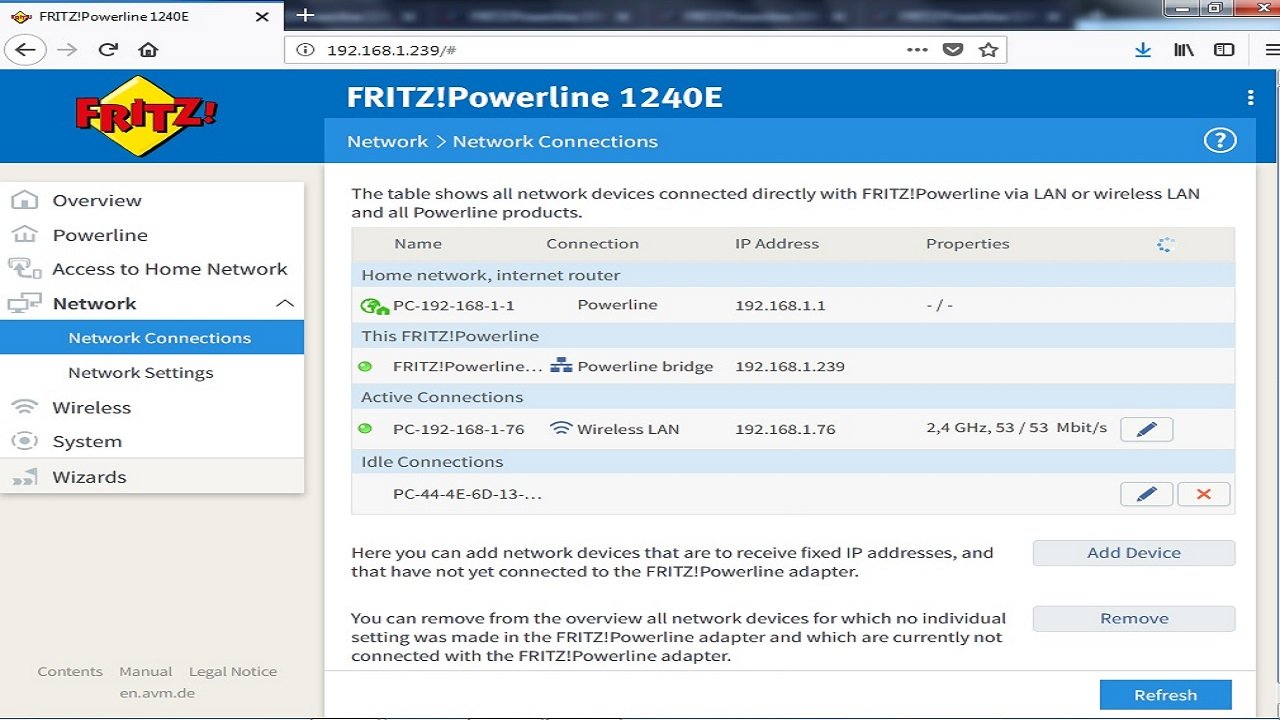Open the Manual link

point(146,671)
